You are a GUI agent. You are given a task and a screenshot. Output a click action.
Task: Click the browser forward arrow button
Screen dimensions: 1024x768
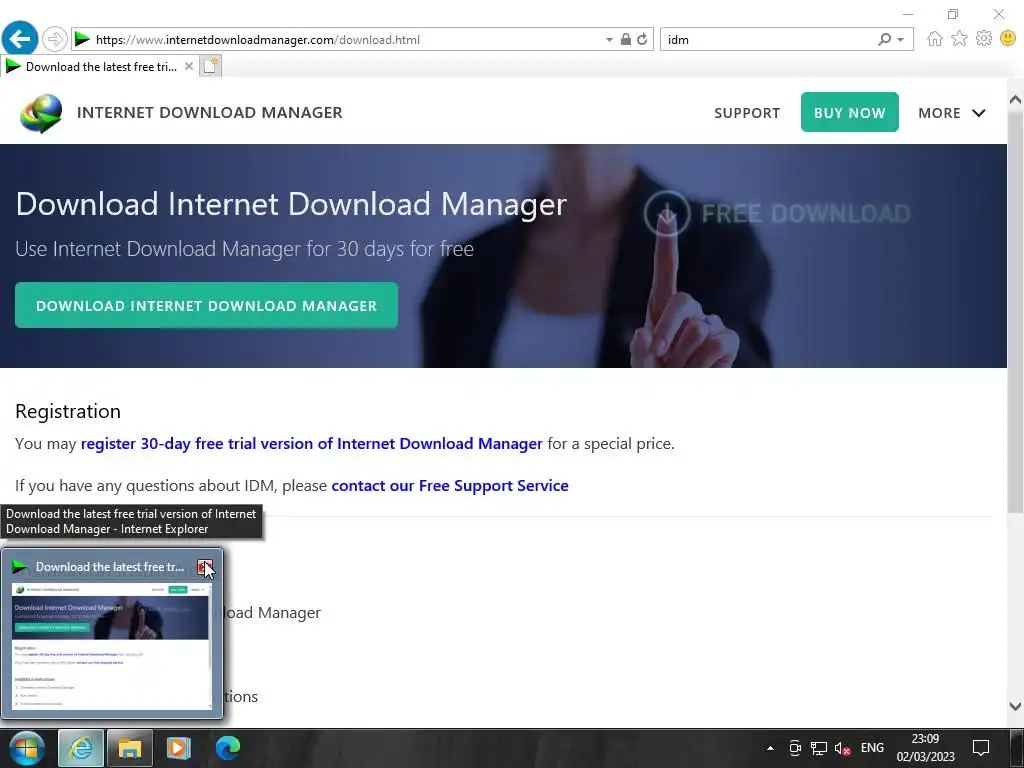tap(55, 39)
